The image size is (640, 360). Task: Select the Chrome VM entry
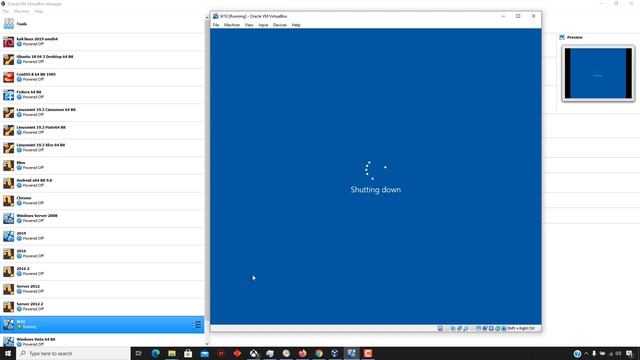(x=102, y=200)
